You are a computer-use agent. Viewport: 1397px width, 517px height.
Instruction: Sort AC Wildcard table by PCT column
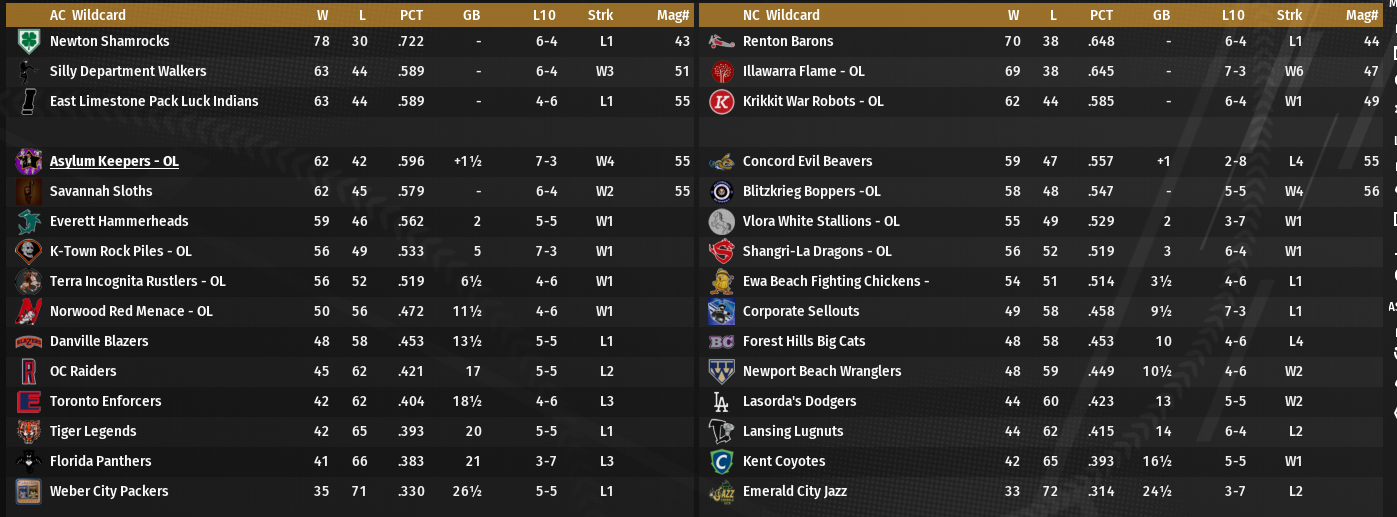pos(411,15)
